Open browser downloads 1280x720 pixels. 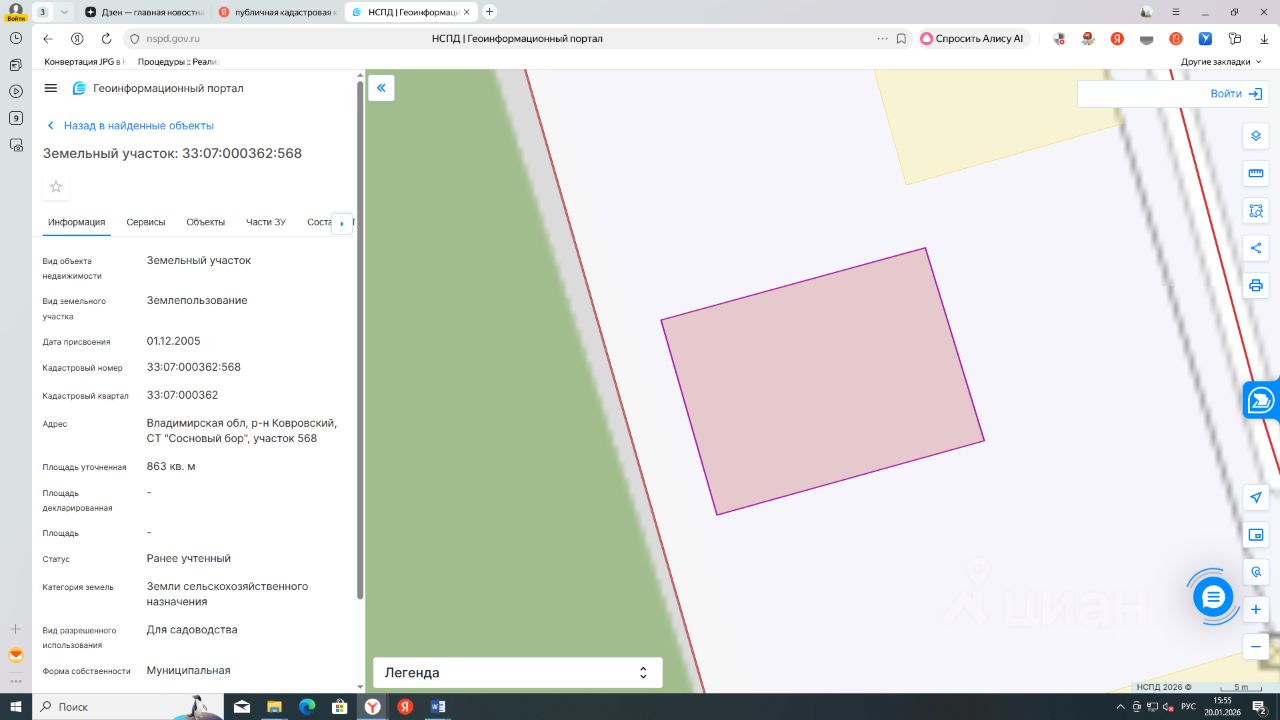[x=1265, y=39]
